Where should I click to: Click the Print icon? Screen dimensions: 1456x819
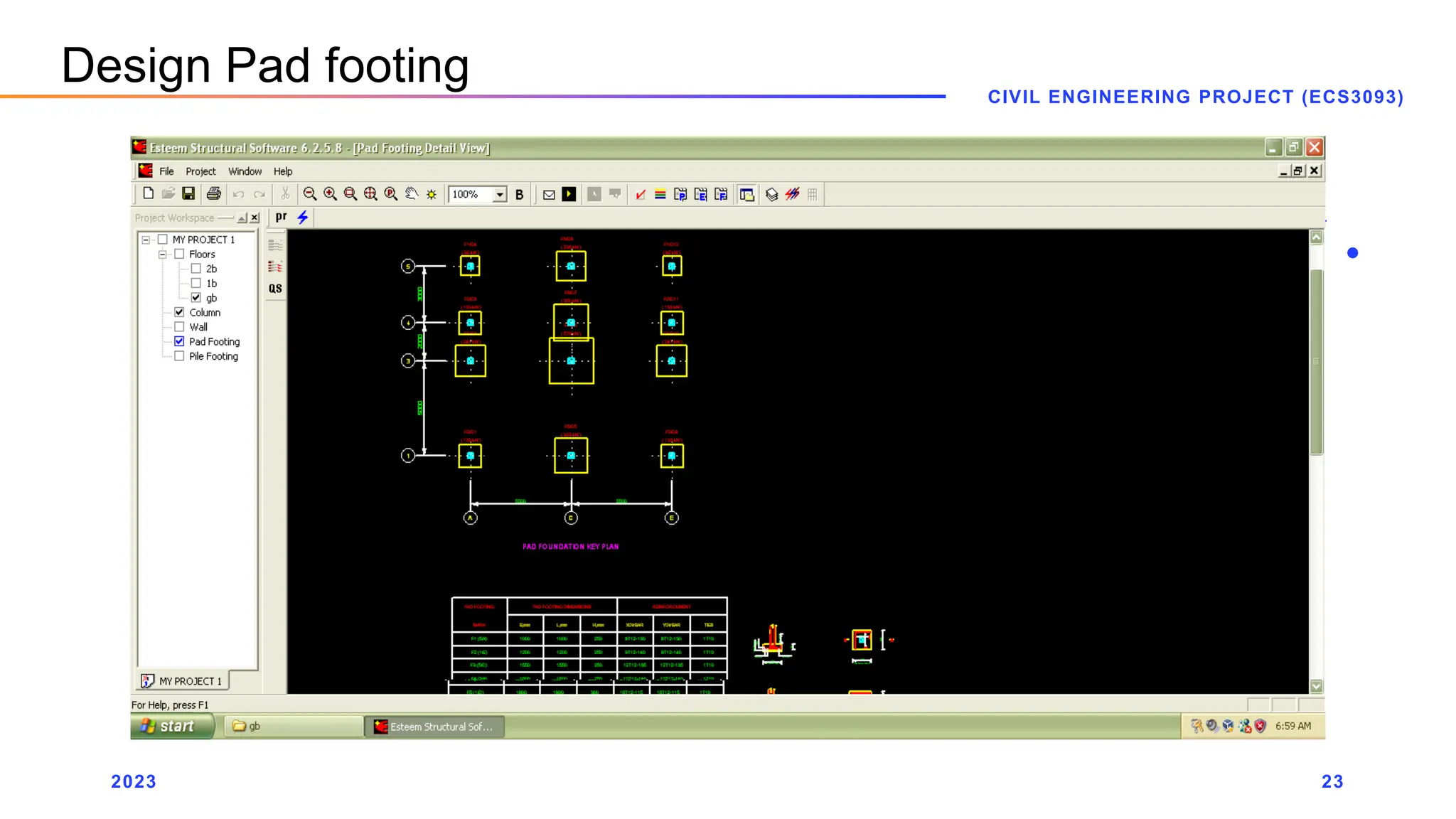click(213, 193)
